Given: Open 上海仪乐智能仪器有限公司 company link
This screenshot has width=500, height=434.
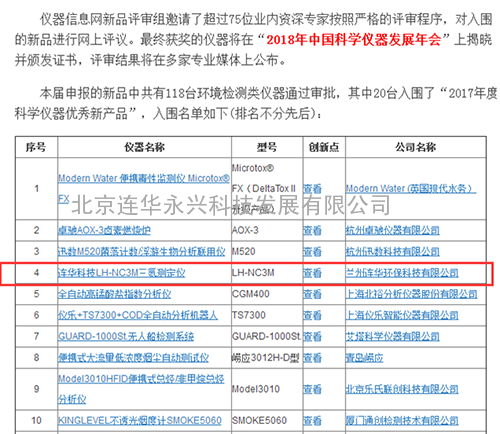Looking at the screenshot, I should pos(402,315).
